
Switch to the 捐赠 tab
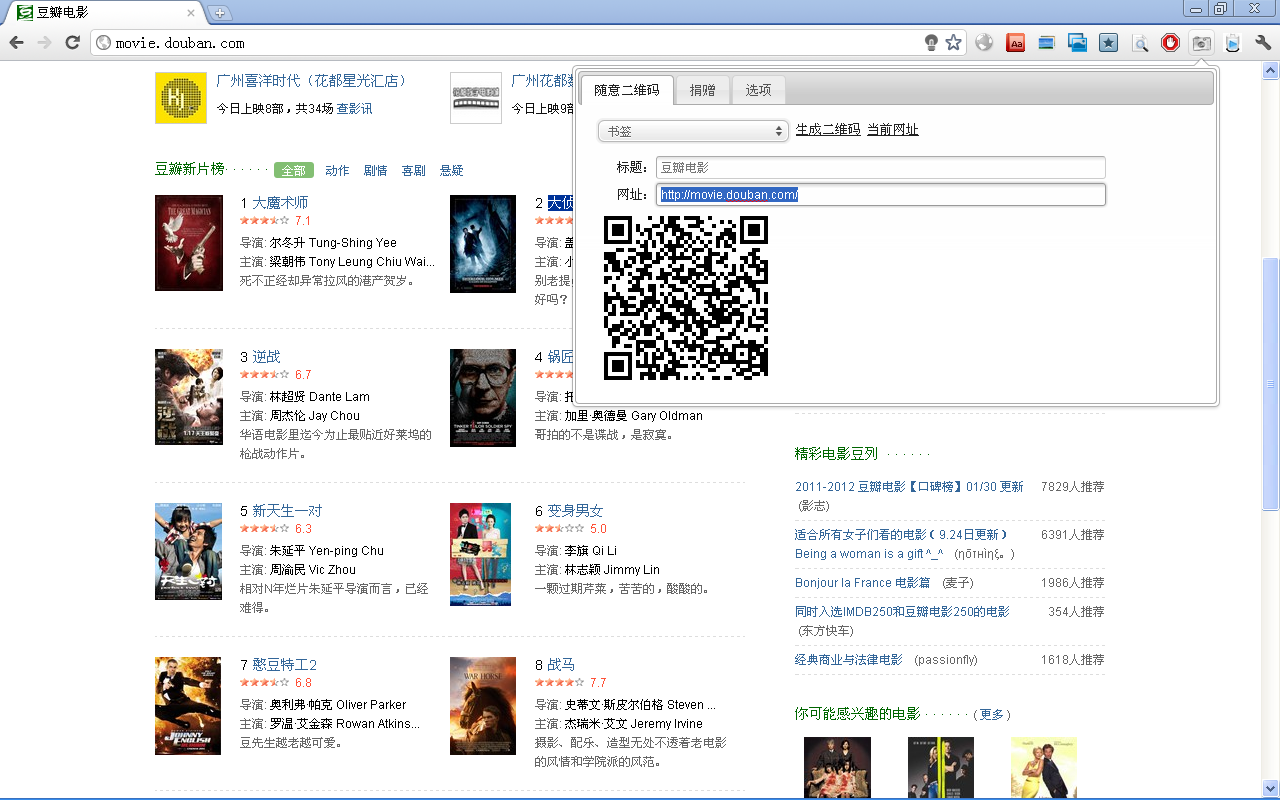(x=703, y=90)
